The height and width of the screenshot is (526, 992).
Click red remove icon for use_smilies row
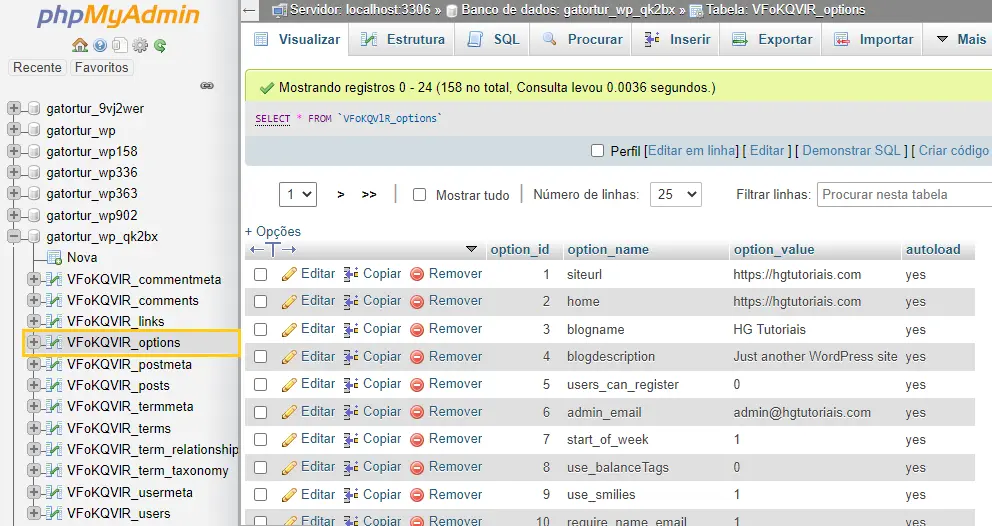[x=417, y=495]
